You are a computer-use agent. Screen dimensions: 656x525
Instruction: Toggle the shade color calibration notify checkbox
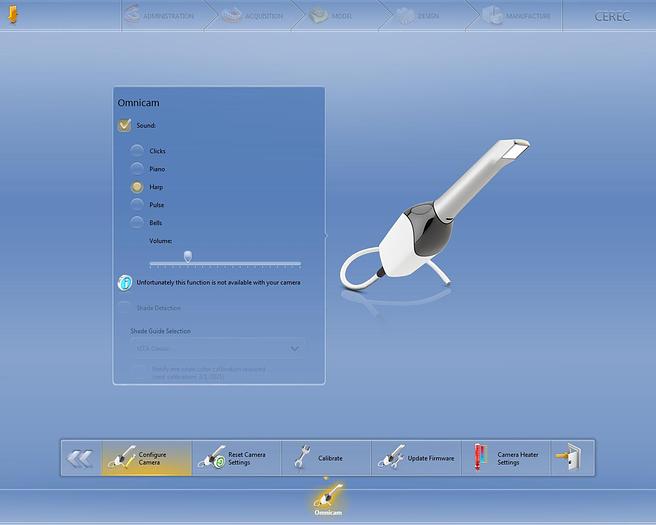tap(138, 372)
